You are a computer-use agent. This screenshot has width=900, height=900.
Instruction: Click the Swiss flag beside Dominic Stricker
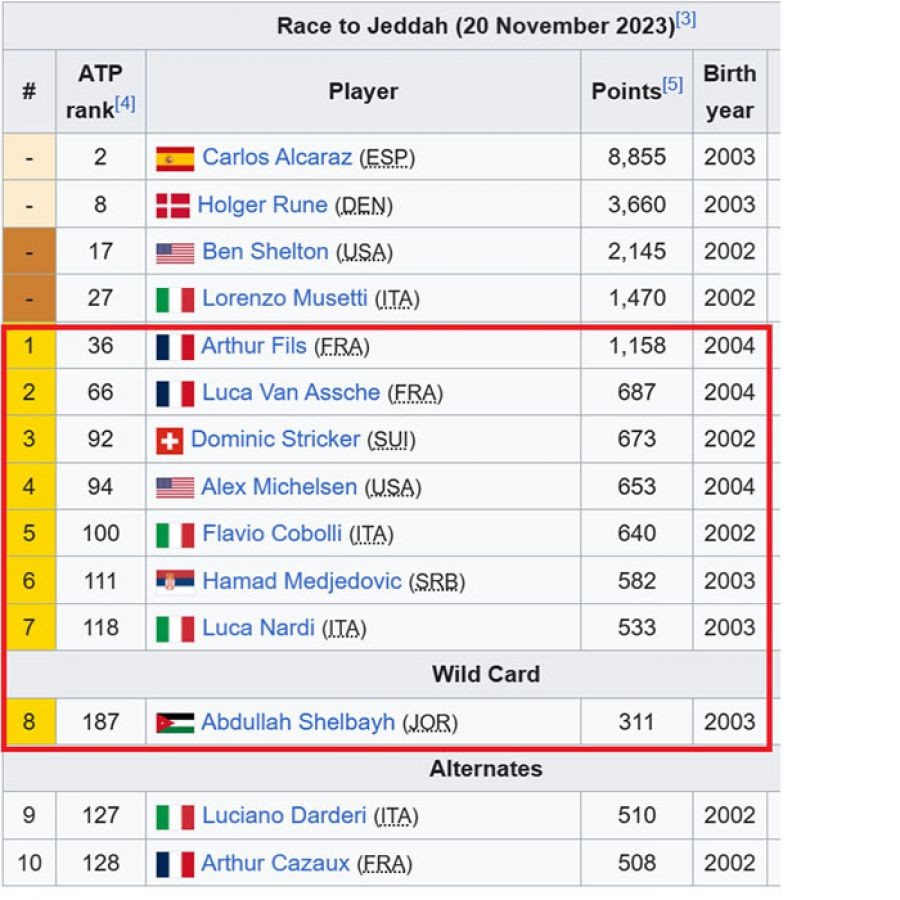[x=170, y=440]
